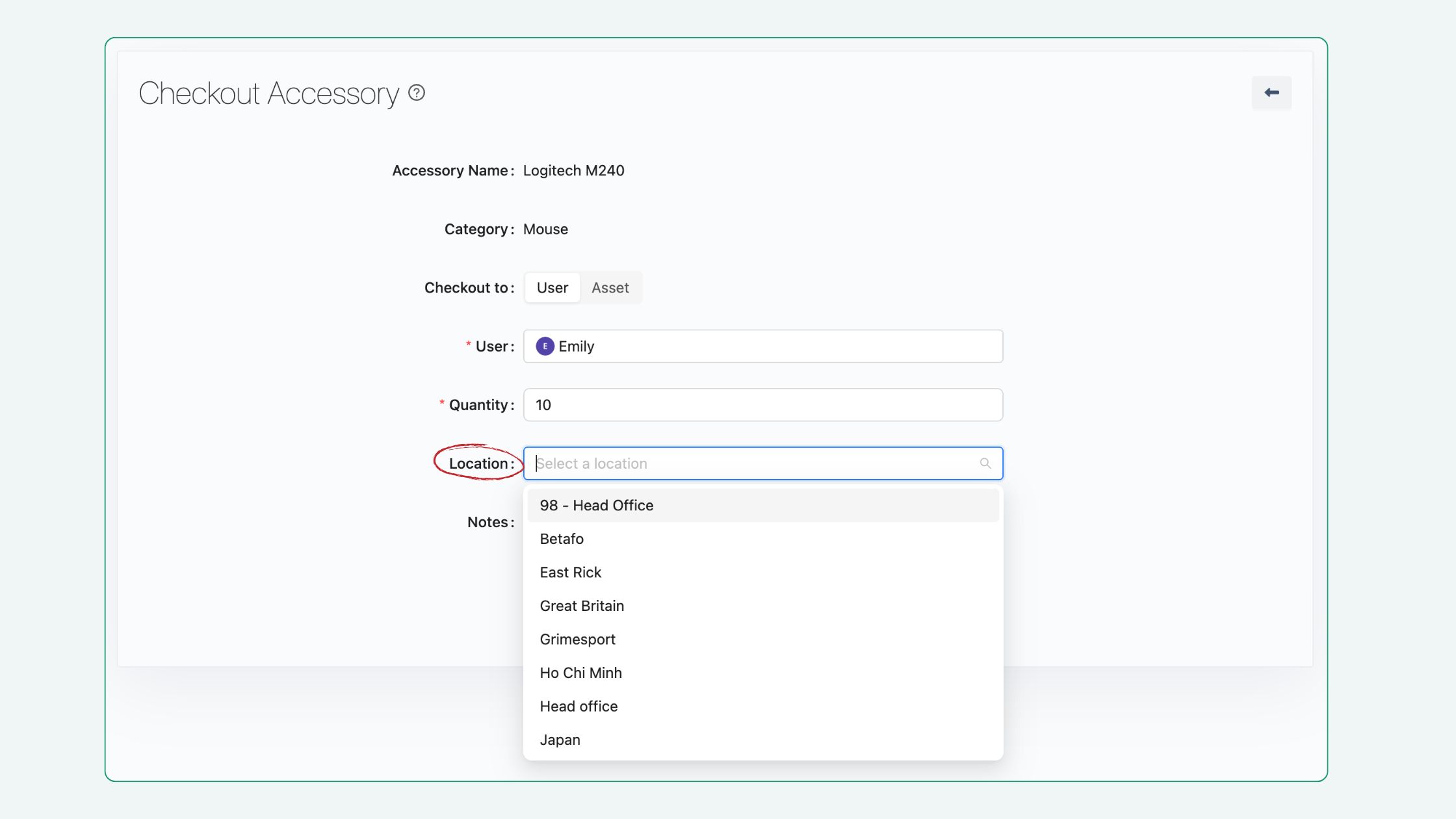Pick Head office from list
This screenshot has height=819, width=1456.
click(x=578, y=707)
